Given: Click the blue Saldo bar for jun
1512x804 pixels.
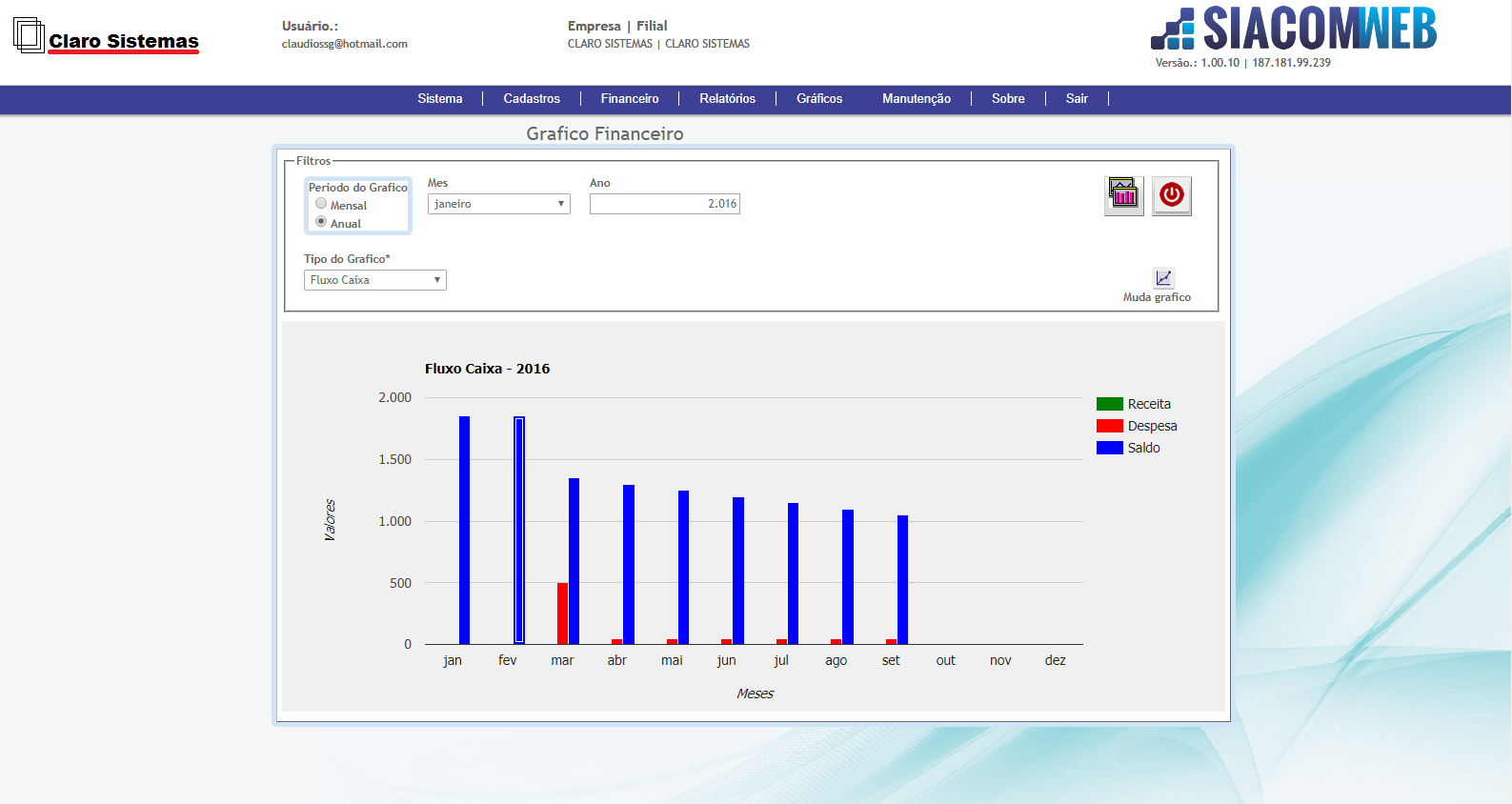Looking at the screenshot, I should point(738,571).
